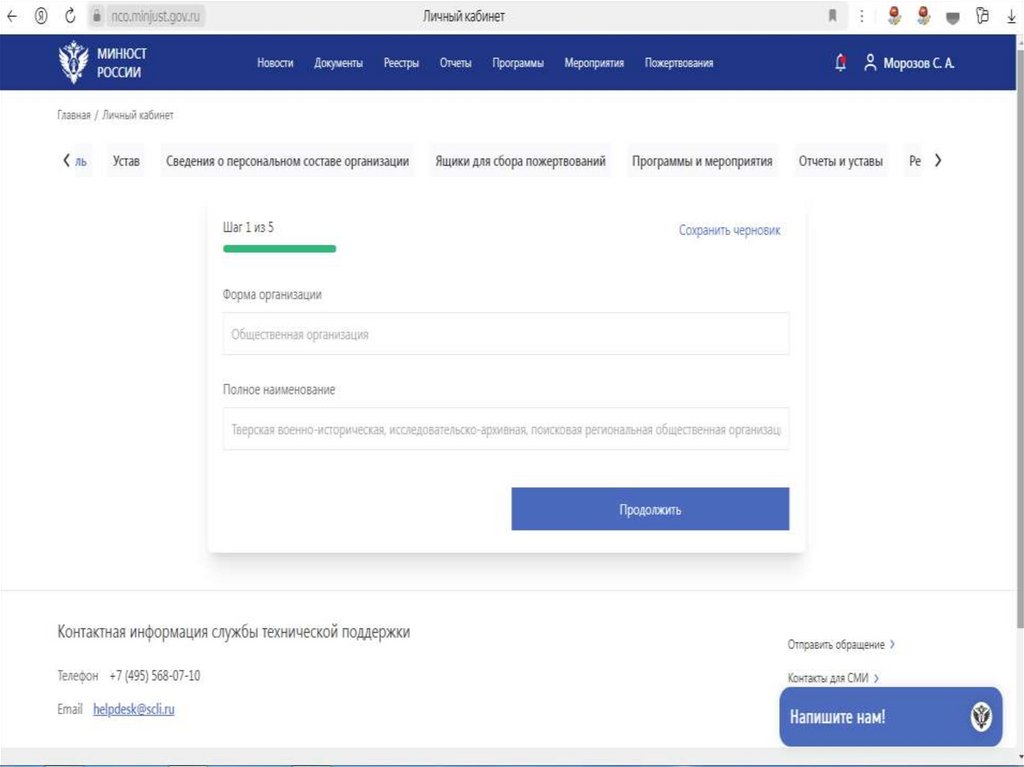Go to Главная breadcrumb link

point(74,115)
